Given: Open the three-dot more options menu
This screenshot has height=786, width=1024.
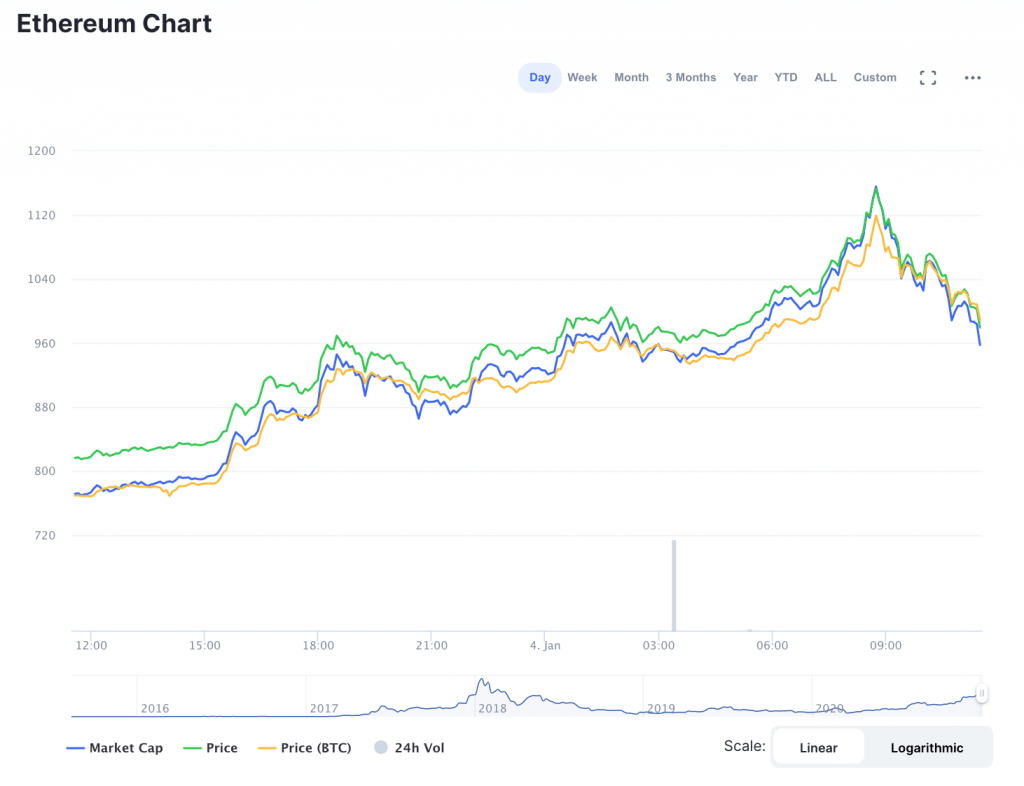Looking at the screenshot, I should (x=972, y=78).
